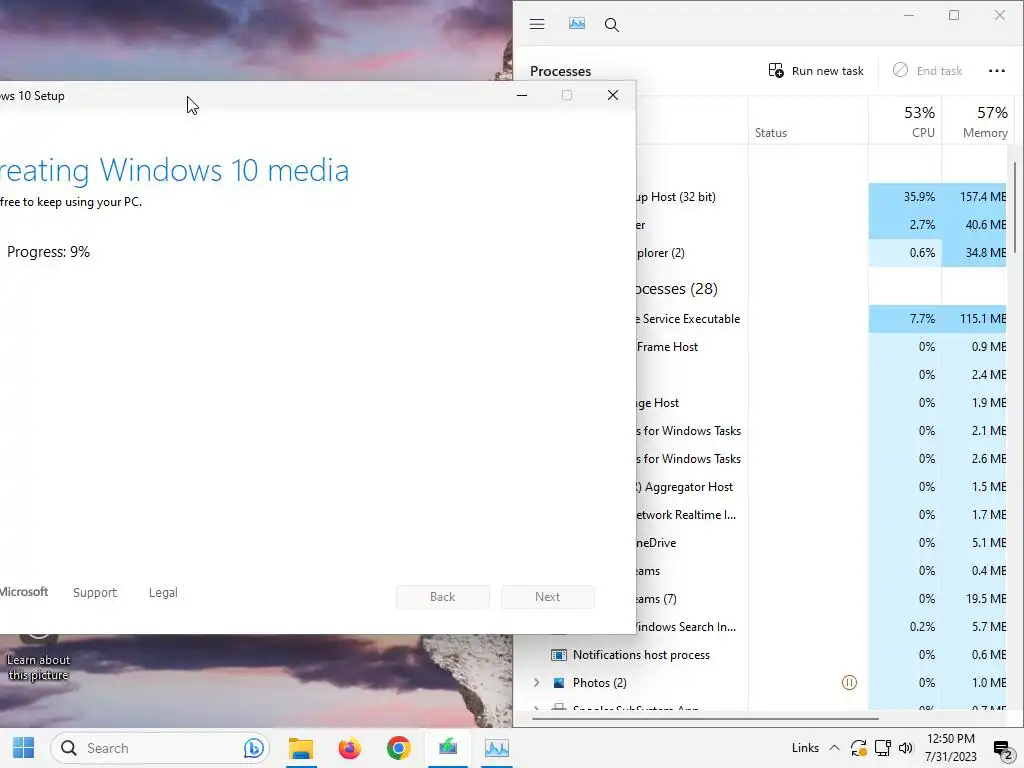Click the Task Manager horizontal scrollbar
This screenshot has height=768, width=1024.
[x=705, y=718]
